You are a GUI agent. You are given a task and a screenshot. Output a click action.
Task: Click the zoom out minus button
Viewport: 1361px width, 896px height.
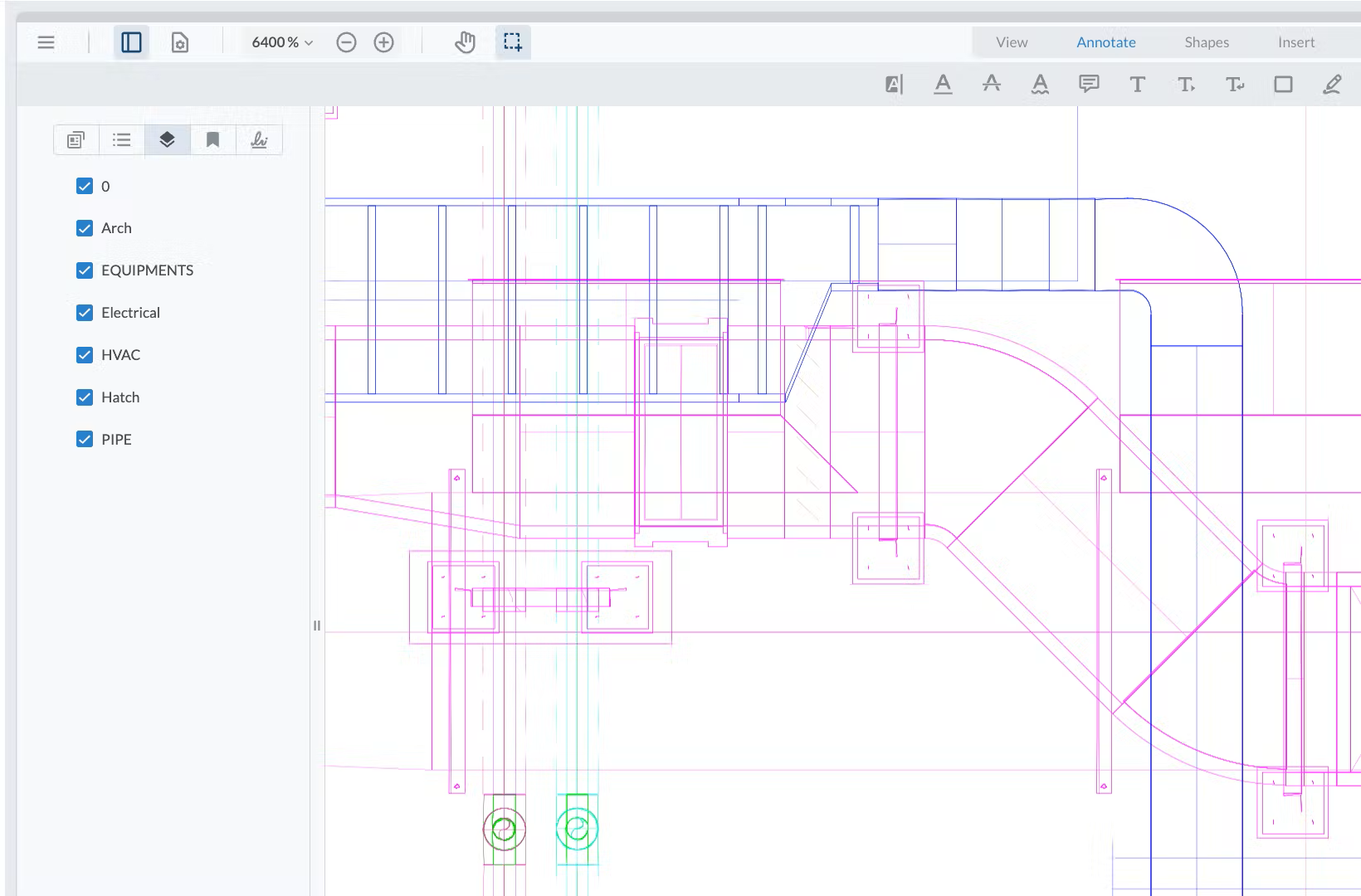pyautogui.click(x=346, y=42)
